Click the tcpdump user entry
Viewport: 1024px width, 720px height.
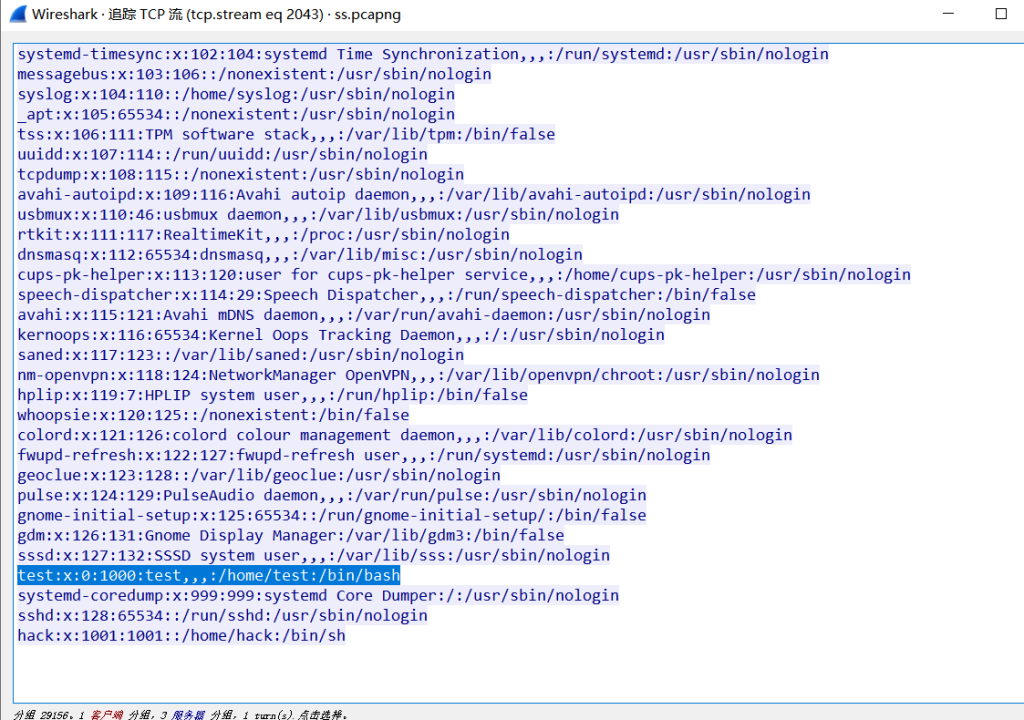pos(240,174)
